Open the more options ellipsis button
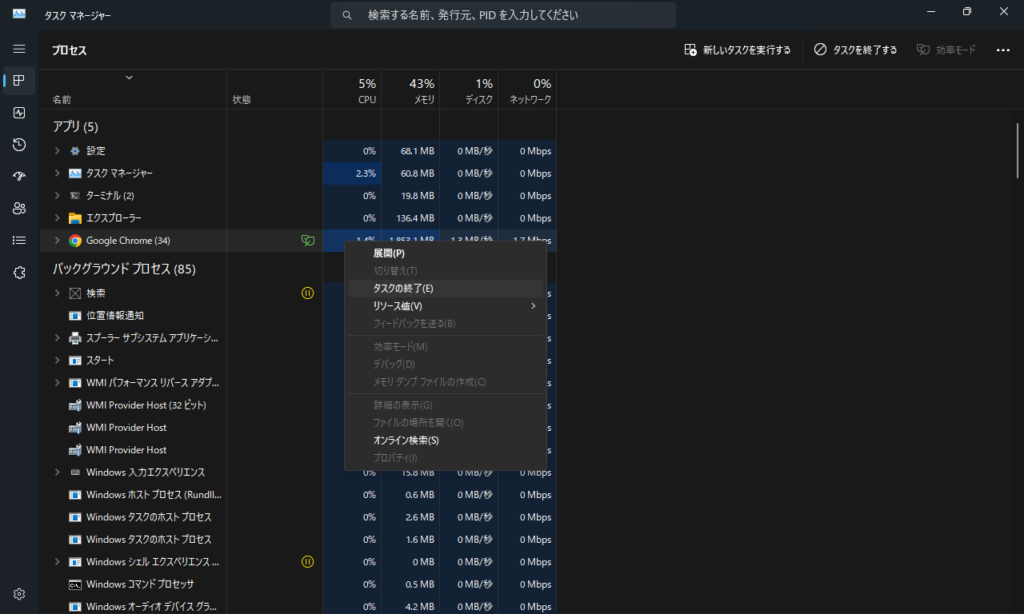Viewport: 1024px width, 614px height. (x=1003, y=50)
